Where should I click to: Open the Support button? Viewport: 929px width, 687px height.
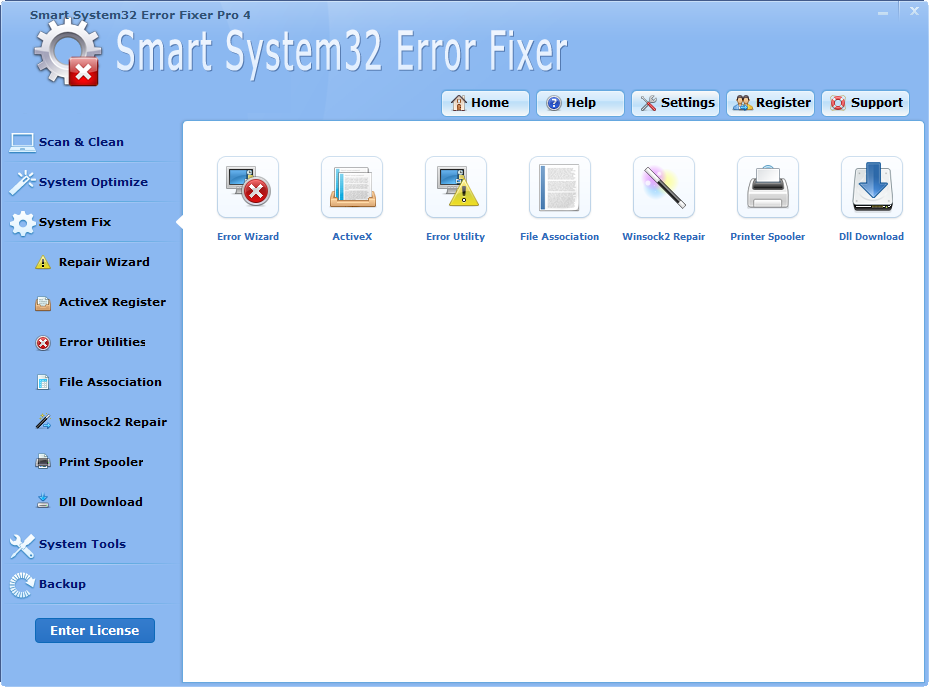coord(866,103)
